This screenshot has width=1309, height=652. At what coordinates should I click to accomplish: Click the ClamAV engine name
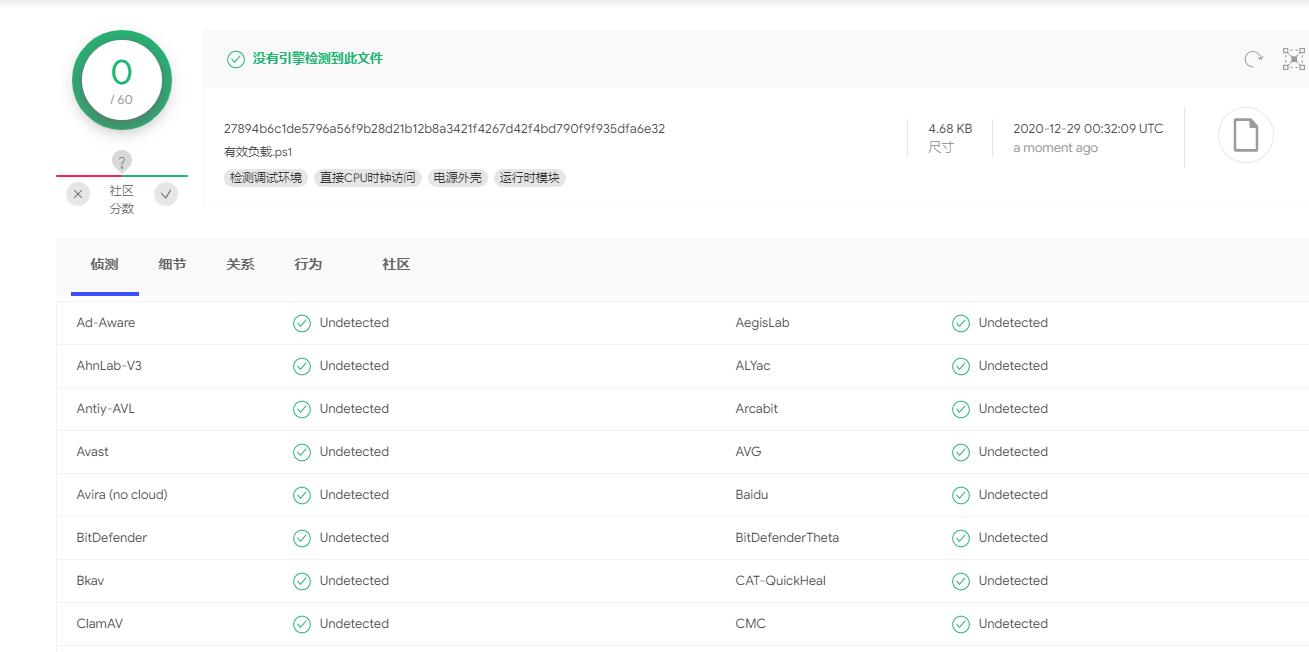pyautogui.click(x=100, y=624)
